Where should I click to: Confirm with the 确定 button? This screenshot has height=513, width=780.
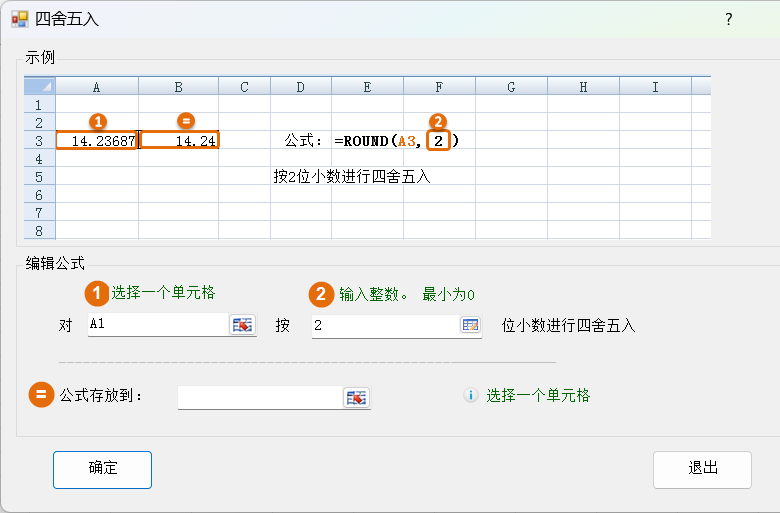103,469
